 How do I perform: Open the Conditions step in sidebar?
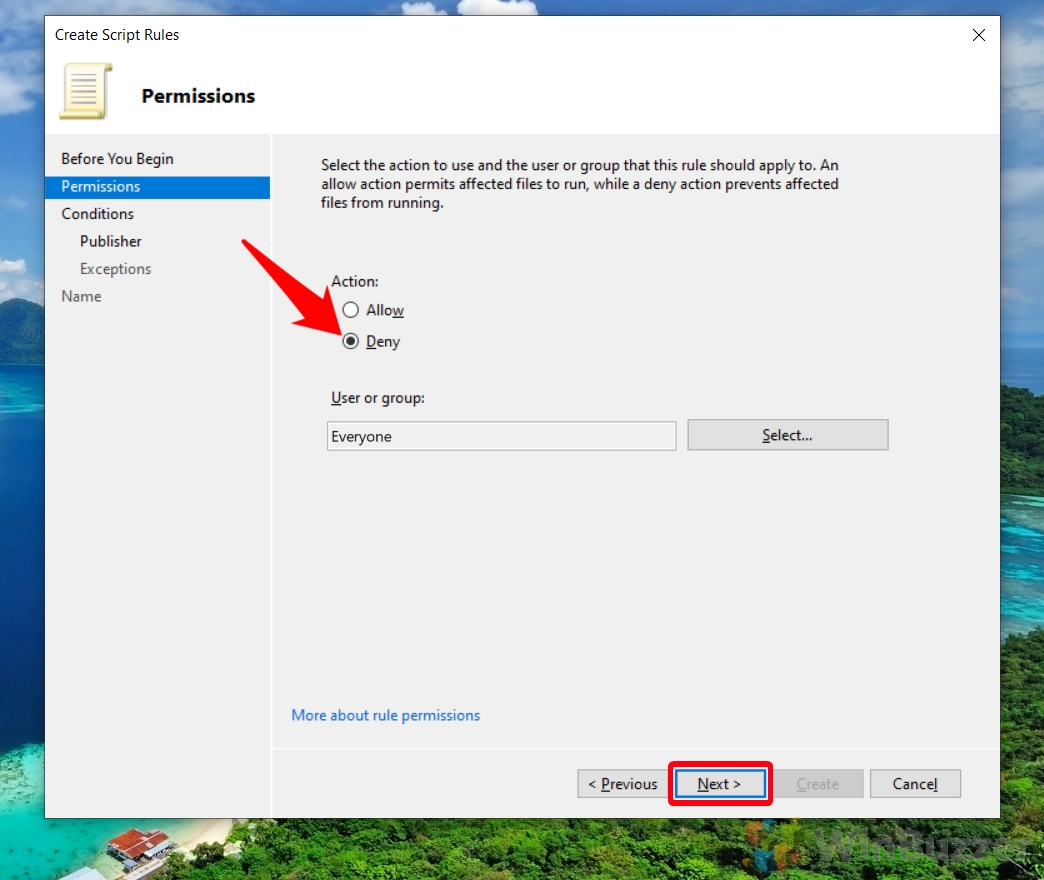pos(97,213)
